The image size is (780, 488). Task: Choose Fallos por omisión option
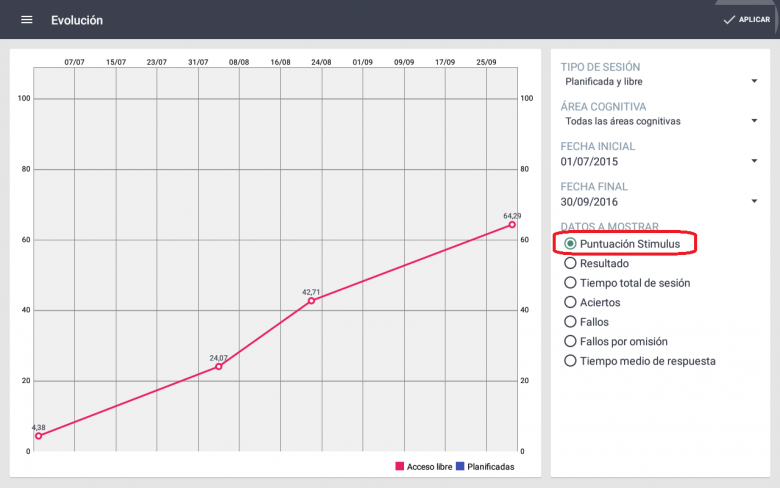pos(570,341)
